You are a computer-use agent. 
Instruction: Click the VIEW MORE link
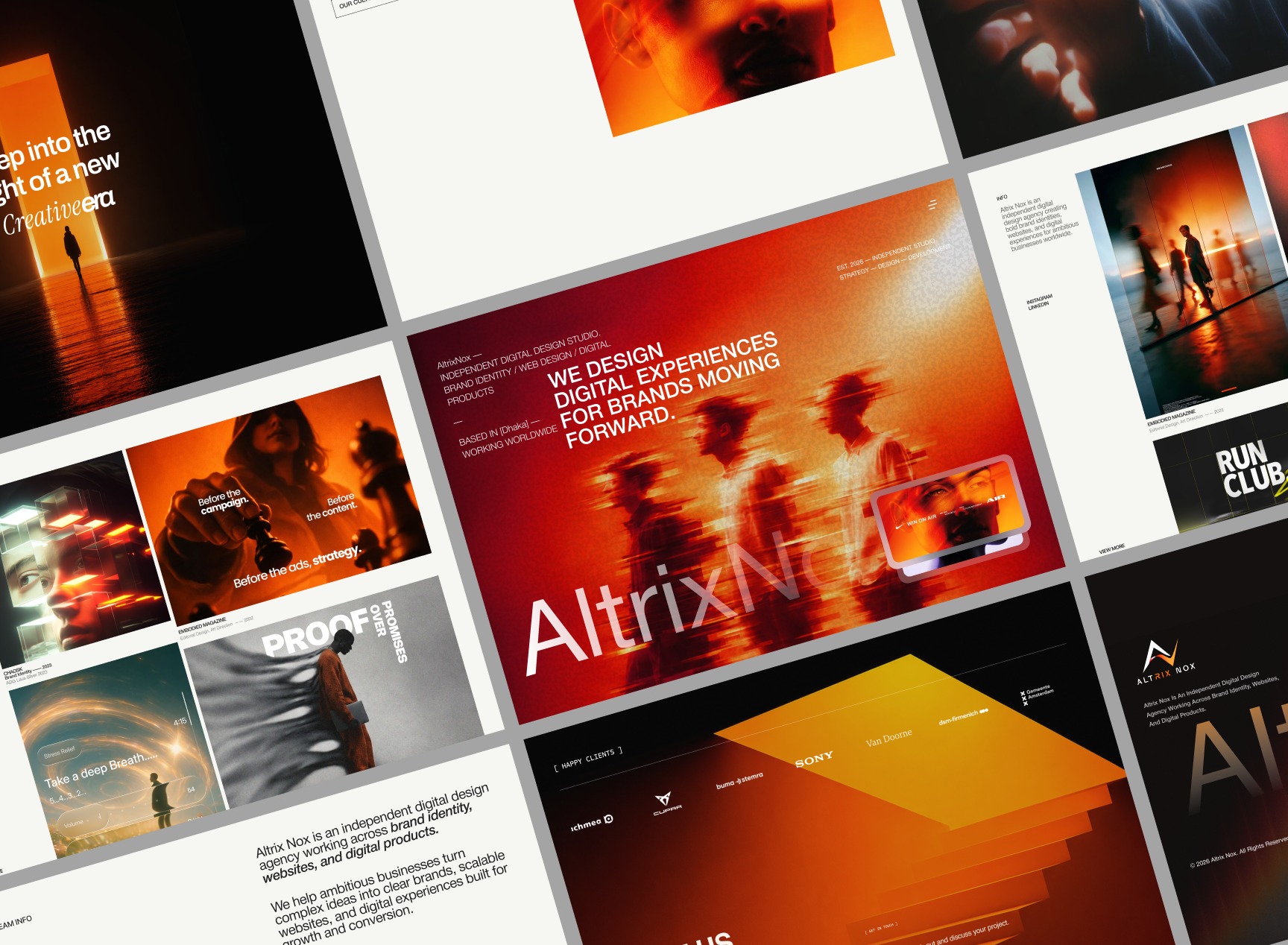click(x=1111, y=549)
